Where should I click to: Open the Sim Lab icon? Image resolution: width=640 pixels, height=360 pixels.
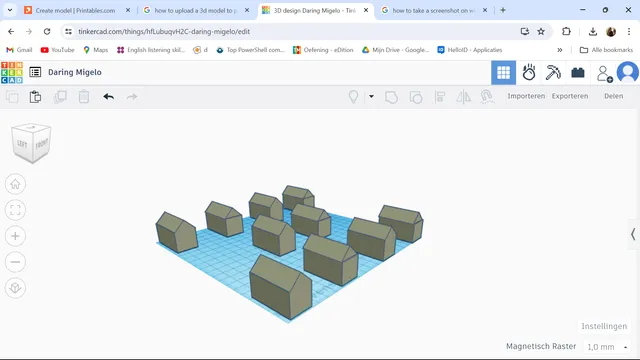coord(529,72)
